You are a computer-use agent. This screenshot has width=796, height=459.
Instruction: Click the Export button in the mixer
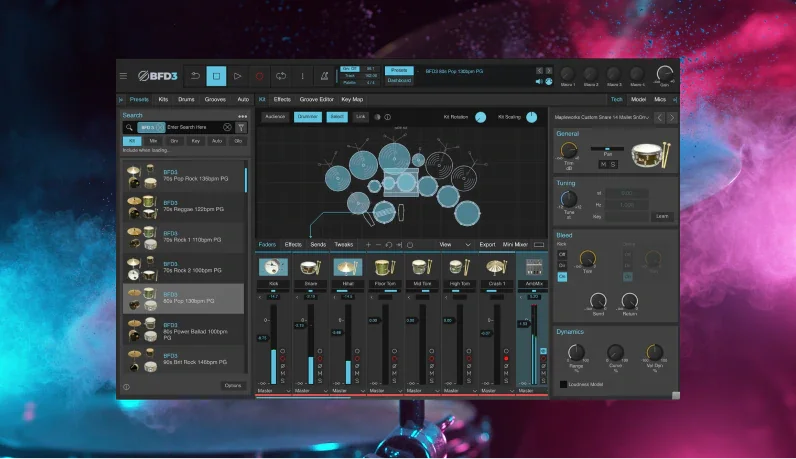click(x=487, y=244)
